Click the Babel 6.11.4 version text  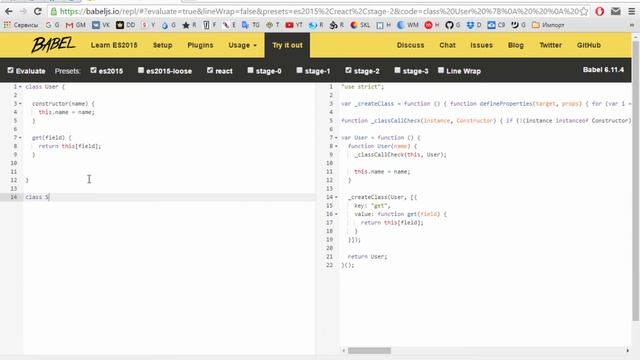point(603,70)
